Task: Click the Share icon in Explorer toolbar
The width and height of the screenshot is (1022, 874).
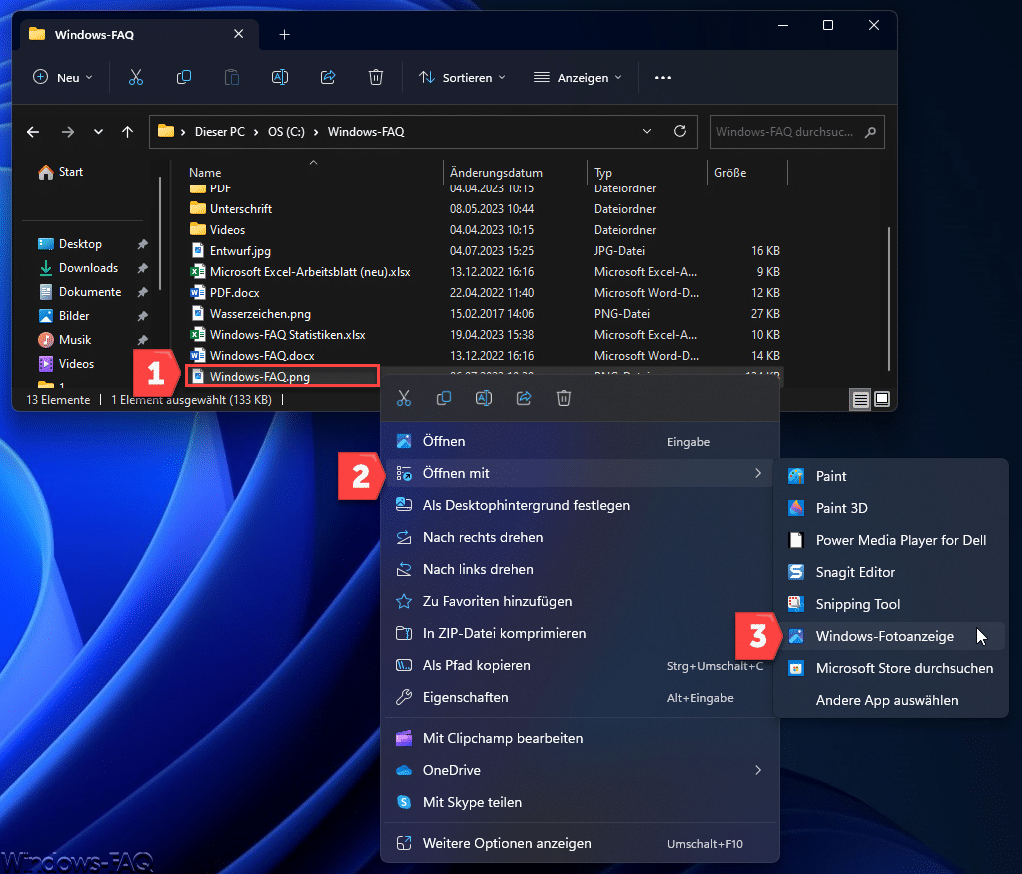Action: tap(328, 78)
